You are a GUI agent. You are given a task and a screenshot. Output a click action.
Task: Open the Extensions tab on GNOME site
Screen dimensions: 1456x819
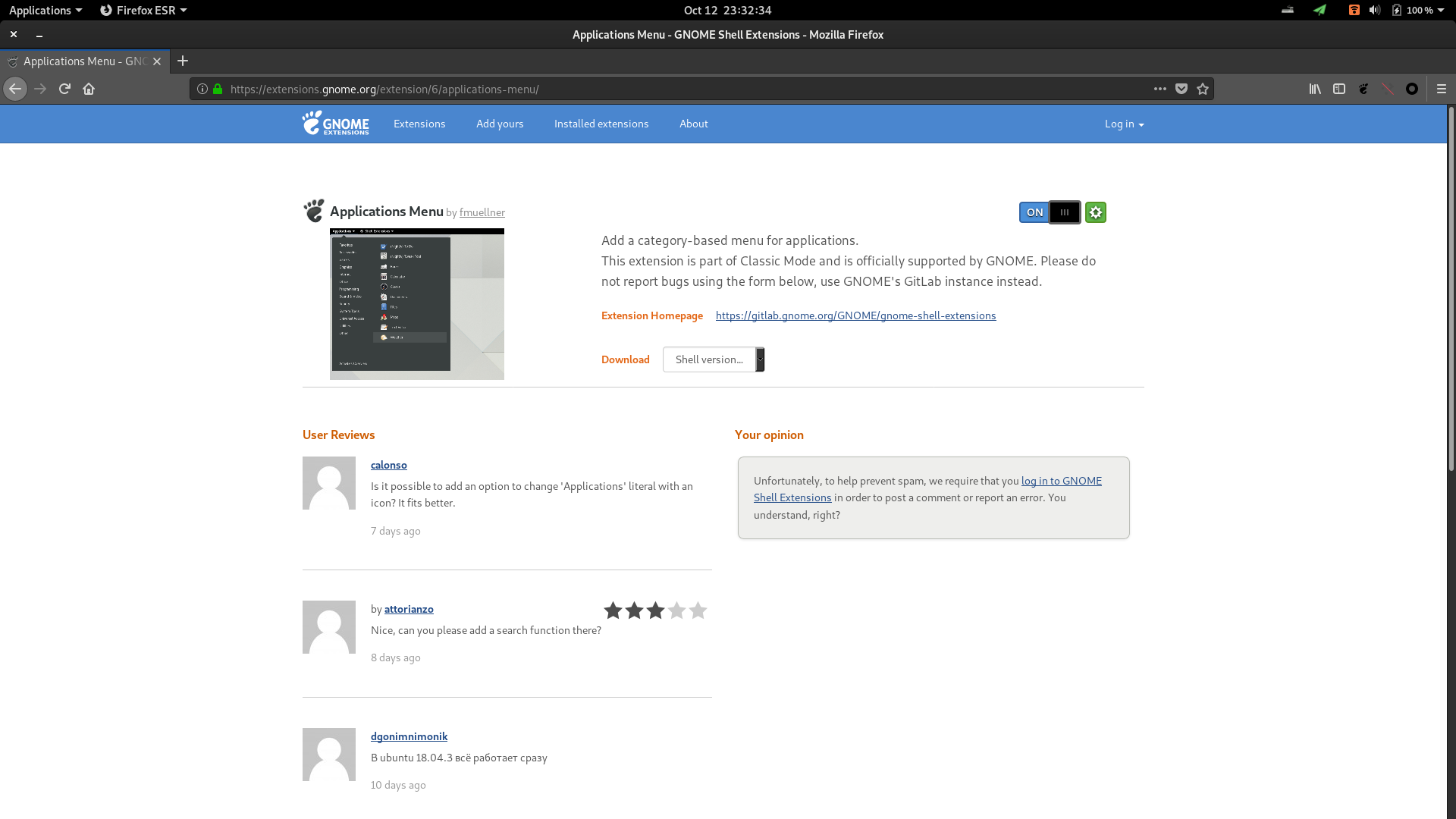(419, 123)
